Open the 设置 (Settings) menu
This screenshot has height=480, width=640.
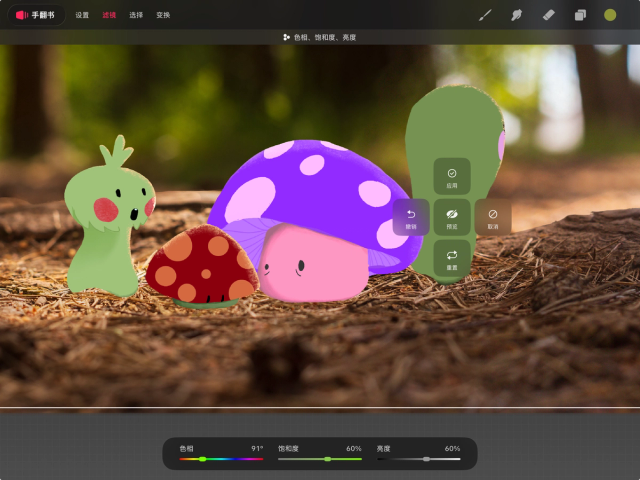click(x=82, y=15)
